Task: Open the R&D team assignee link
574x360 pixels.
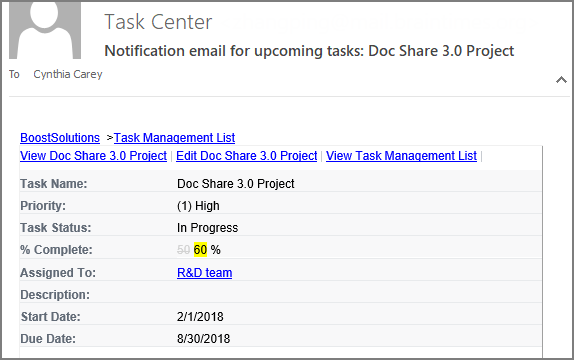Action: coord(204,273)
